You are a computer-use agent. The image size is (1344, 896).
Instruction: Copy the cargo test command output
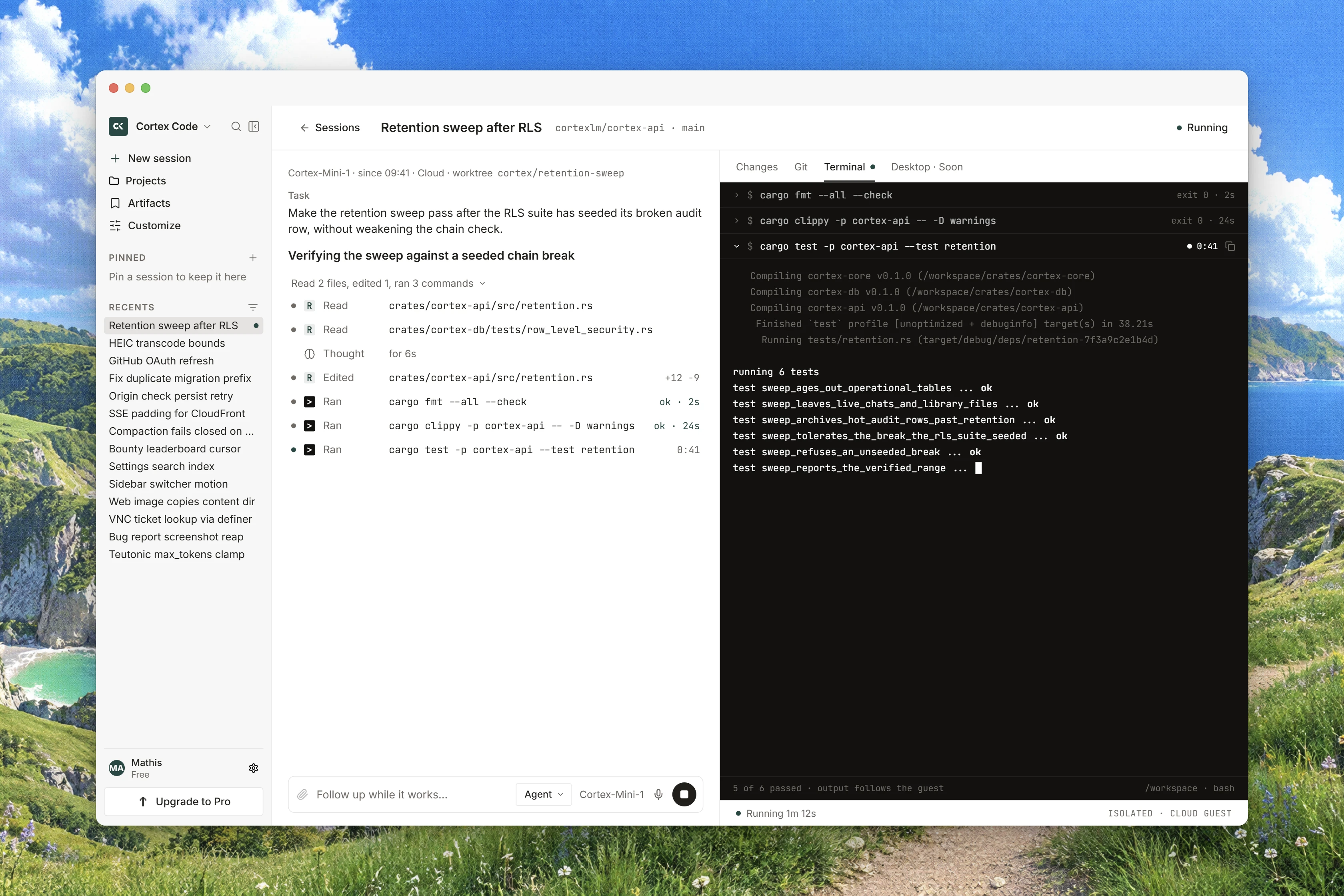click(1230, 246)
